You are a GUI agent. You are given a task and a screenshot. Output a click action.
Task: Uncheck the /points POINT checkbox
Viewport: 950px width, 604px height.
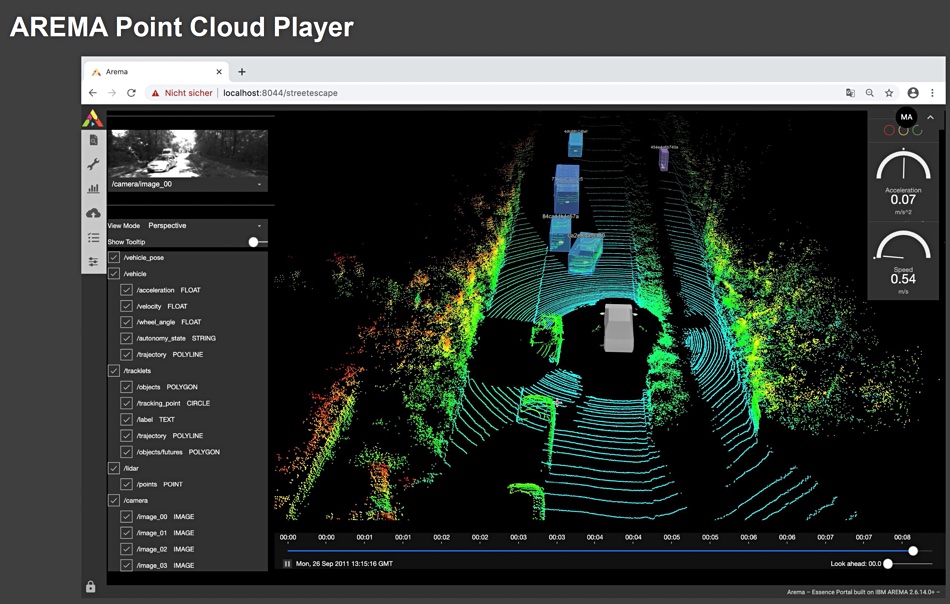pos(126,485)
